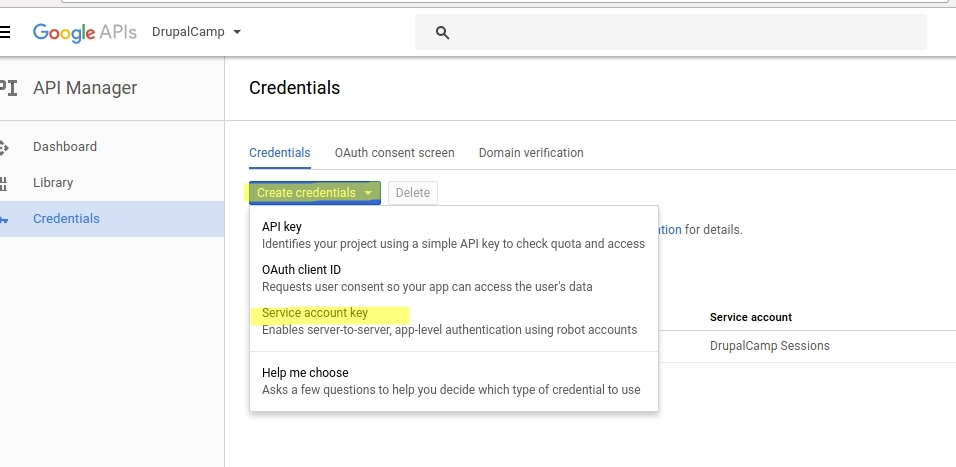
Task: Click the Google APIs logo
Action: [85, 32]
